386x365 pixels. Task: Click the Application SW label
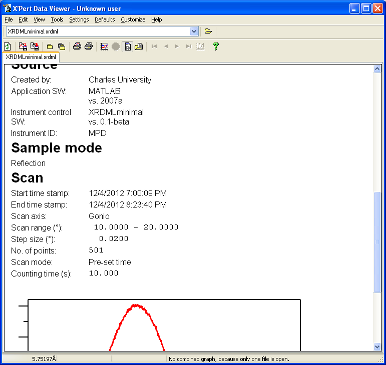click(38, 91)
